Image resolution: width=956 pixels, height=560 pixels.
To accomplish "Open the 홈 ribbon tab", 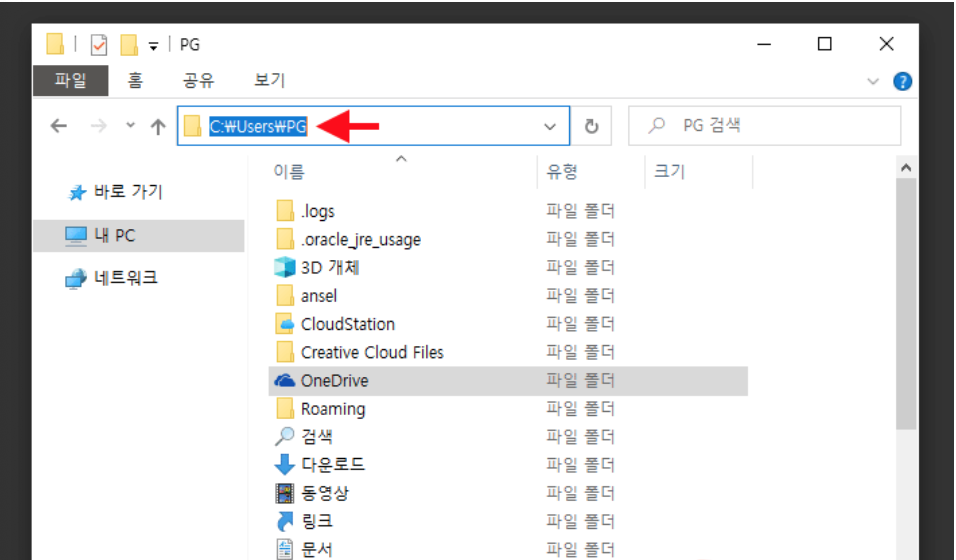I will tap(135, 81).
